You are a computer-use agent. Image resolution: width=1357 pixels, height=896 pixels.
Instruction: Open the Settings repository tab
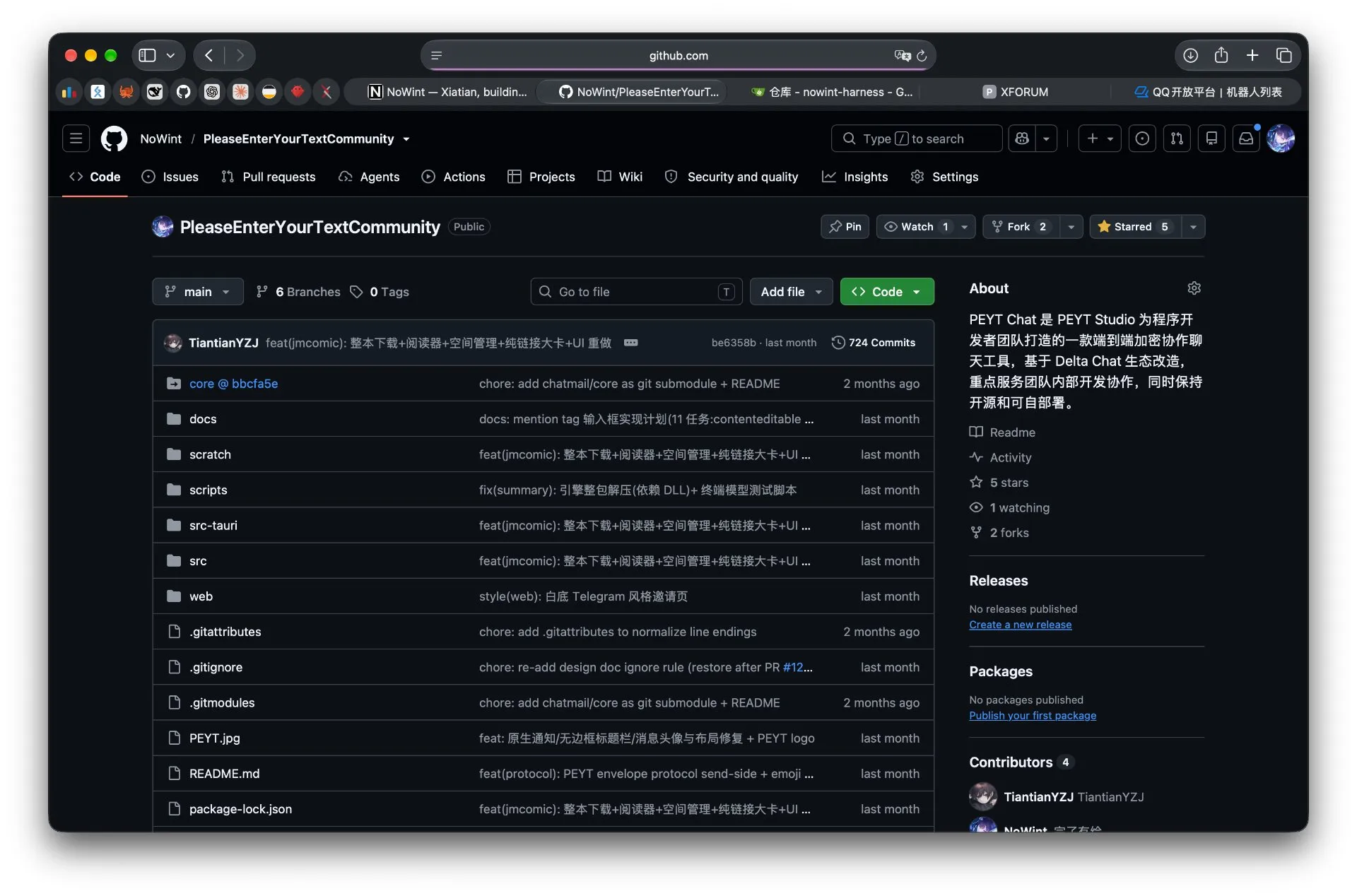(945, 177)
